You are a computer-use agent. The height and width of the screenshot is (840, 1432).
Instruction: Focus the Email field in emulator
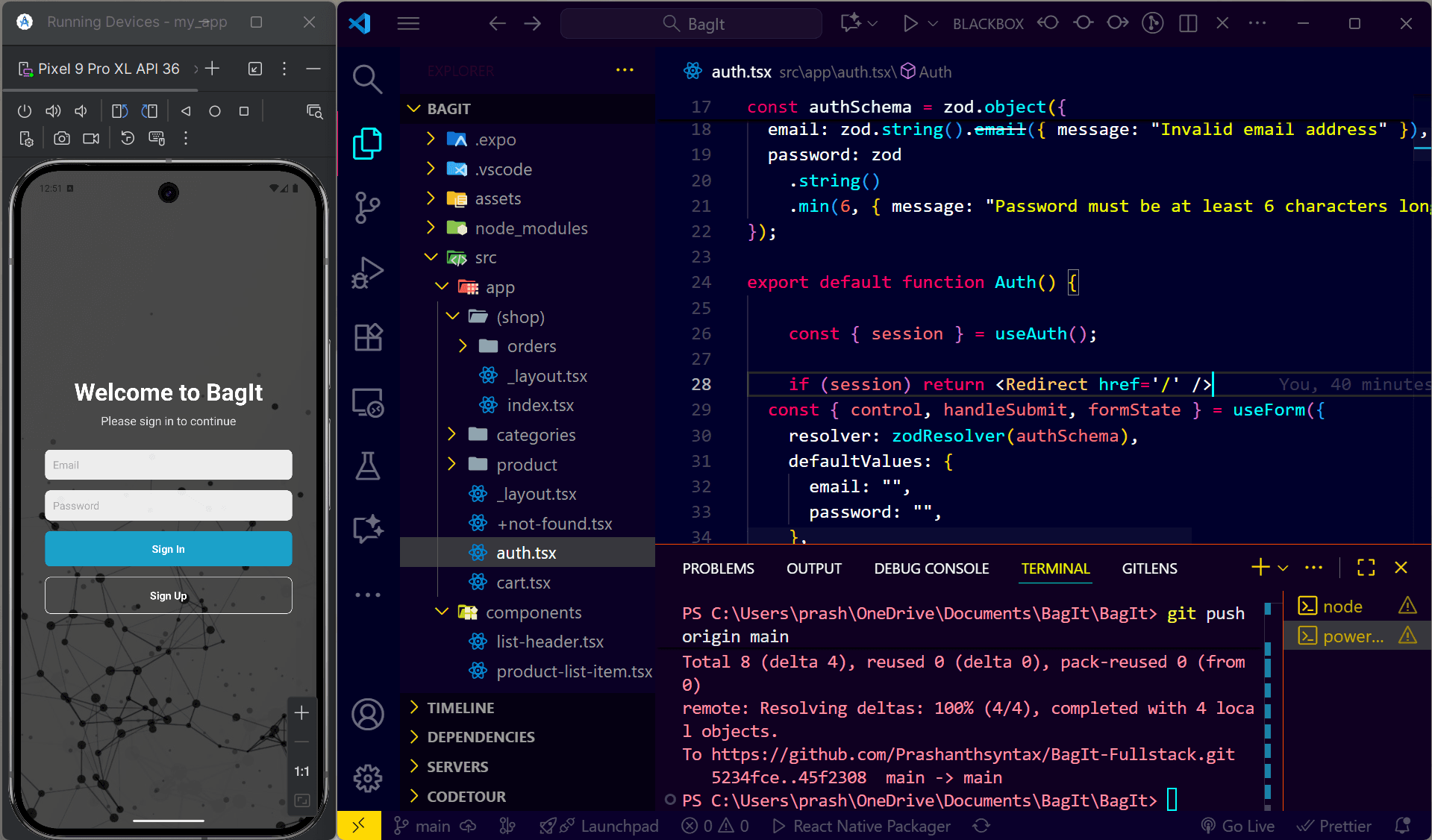click(x=169, y=465)
